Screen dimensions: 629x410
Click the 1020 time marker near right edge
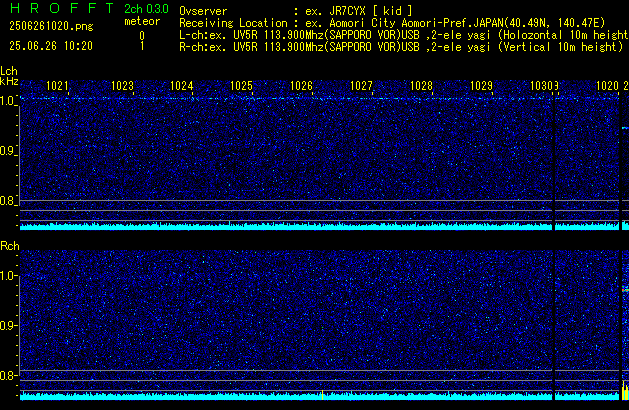tap(607, 86)
